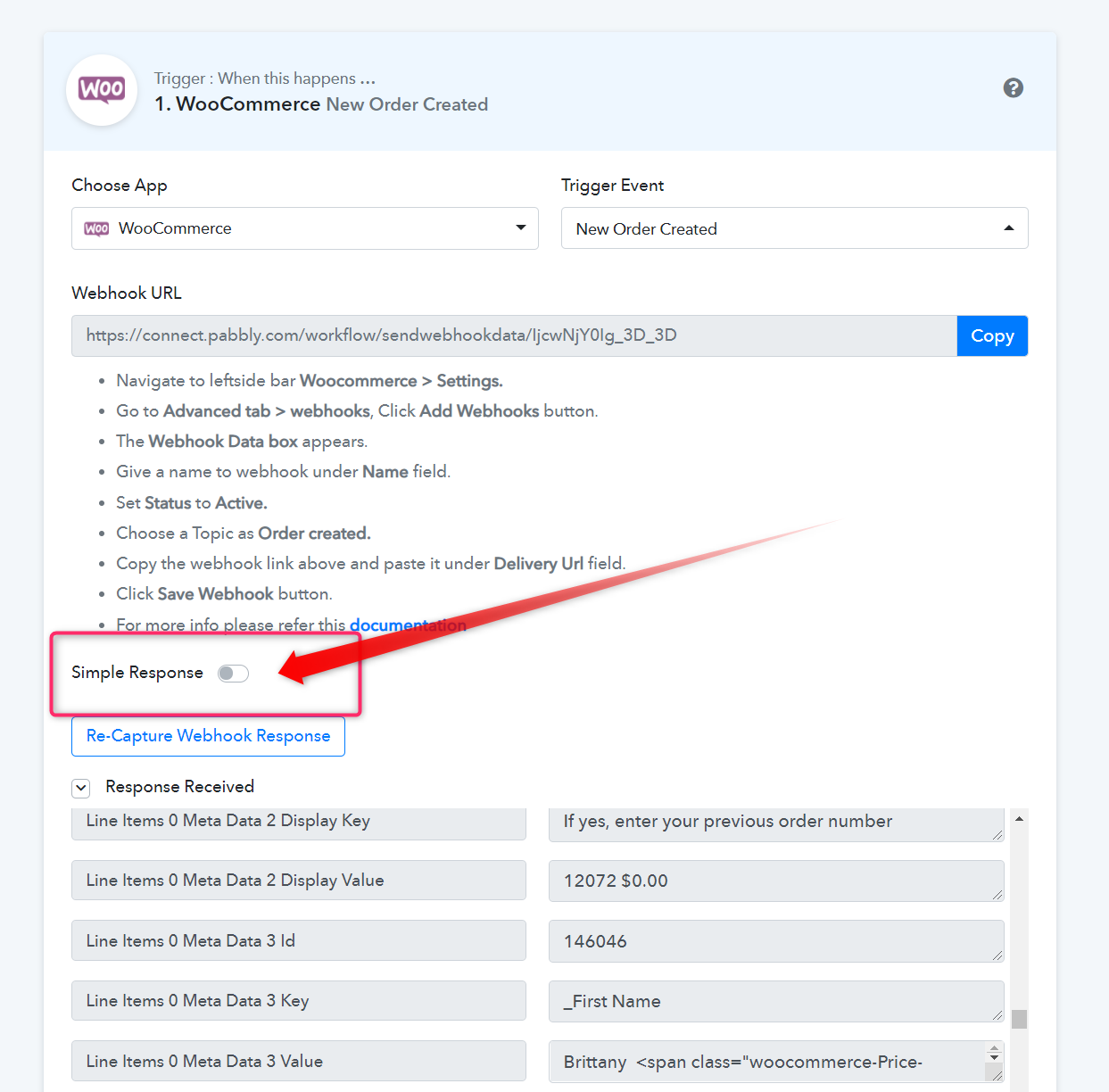Click trigger header title WooCommerce New Order Created

(321, 104)
